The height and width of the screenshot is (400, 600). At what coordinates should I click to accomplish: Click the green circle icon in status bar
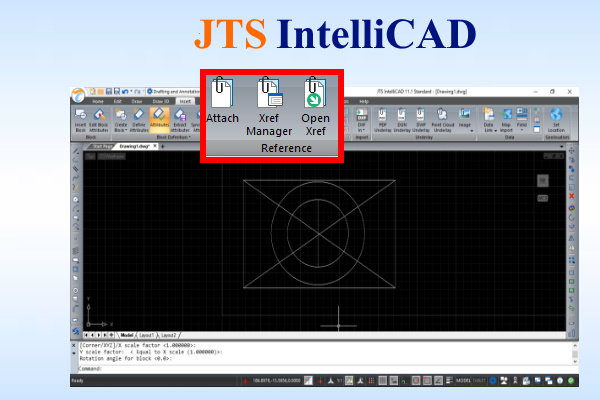pos(571,380)
